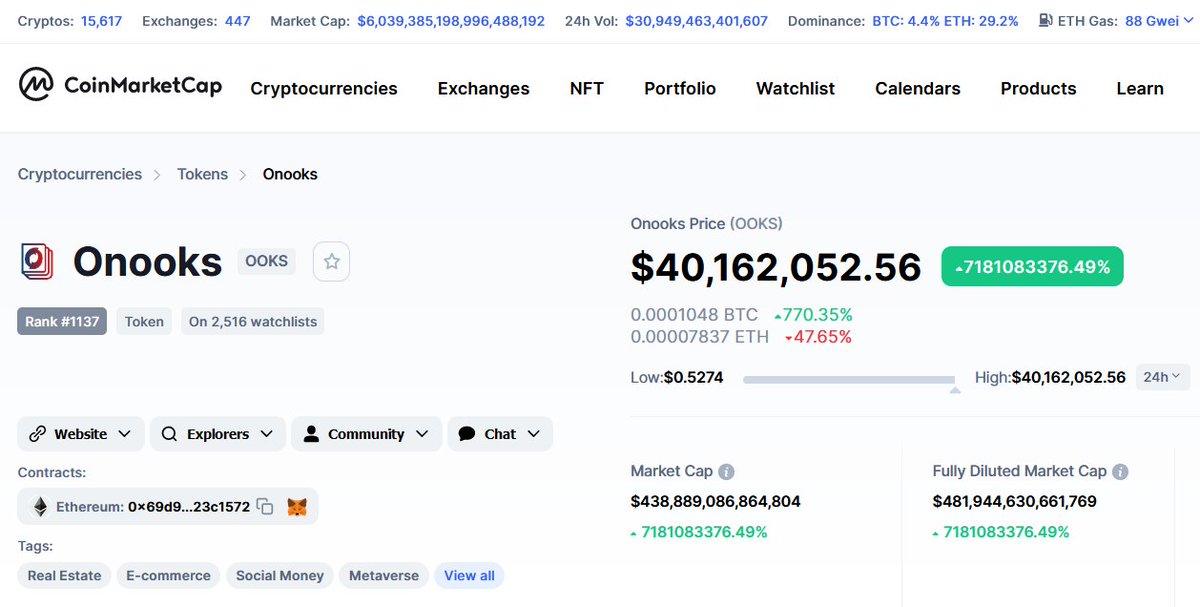Select the E-commerce tag
Screen dimensions: 1200x607
click(168, 575)
